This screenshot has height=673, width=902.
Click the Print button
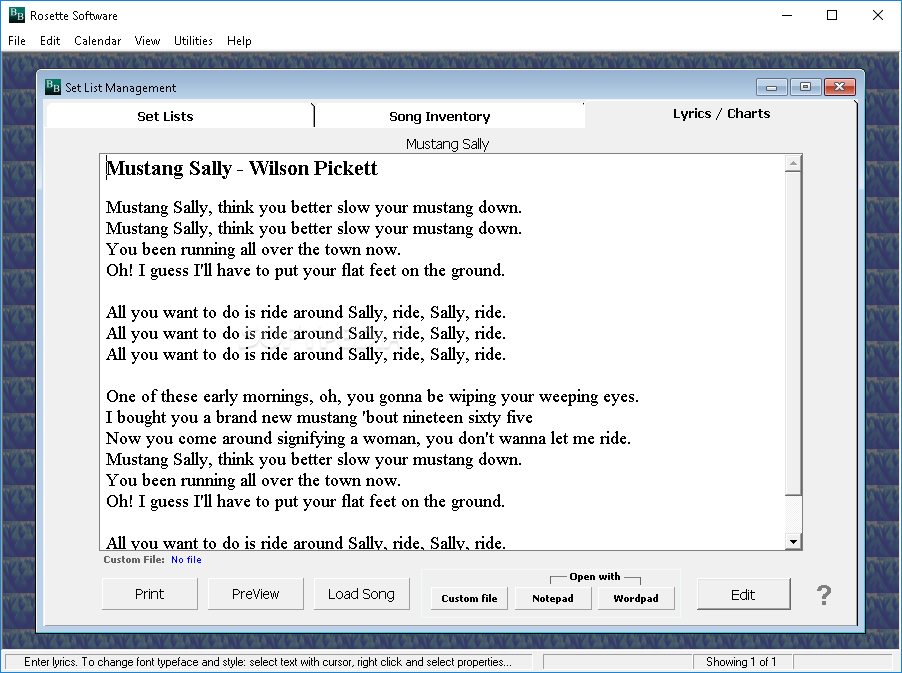150,594
